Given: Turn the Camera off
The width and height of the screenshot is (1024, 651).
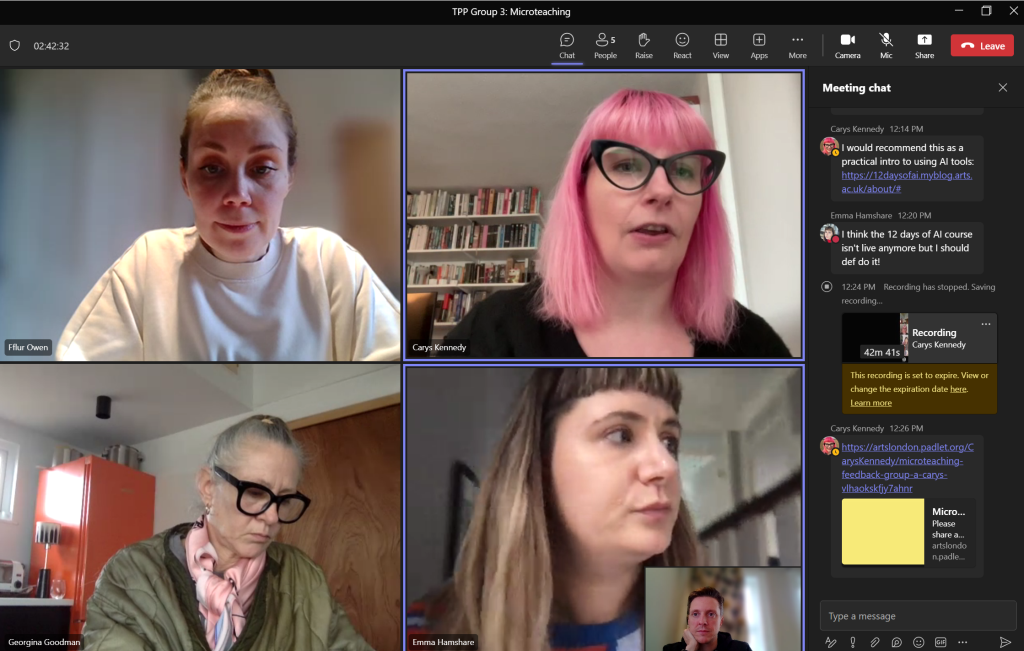Looking at the screenshot, I should (x=848, y=46).
